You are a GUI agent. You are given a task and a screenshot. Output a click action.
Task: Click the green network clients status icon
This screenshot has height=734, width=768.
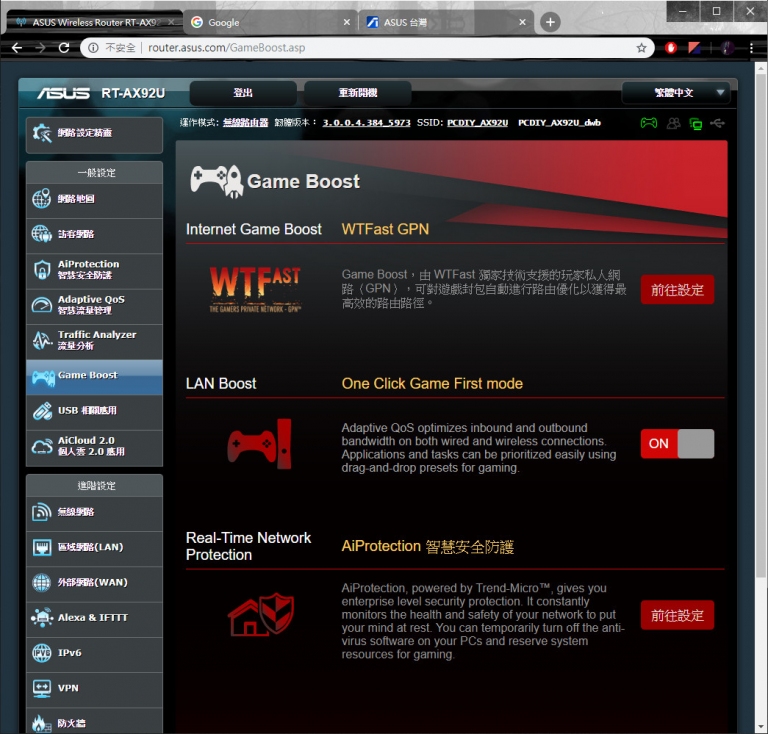(x=696, y=124)
